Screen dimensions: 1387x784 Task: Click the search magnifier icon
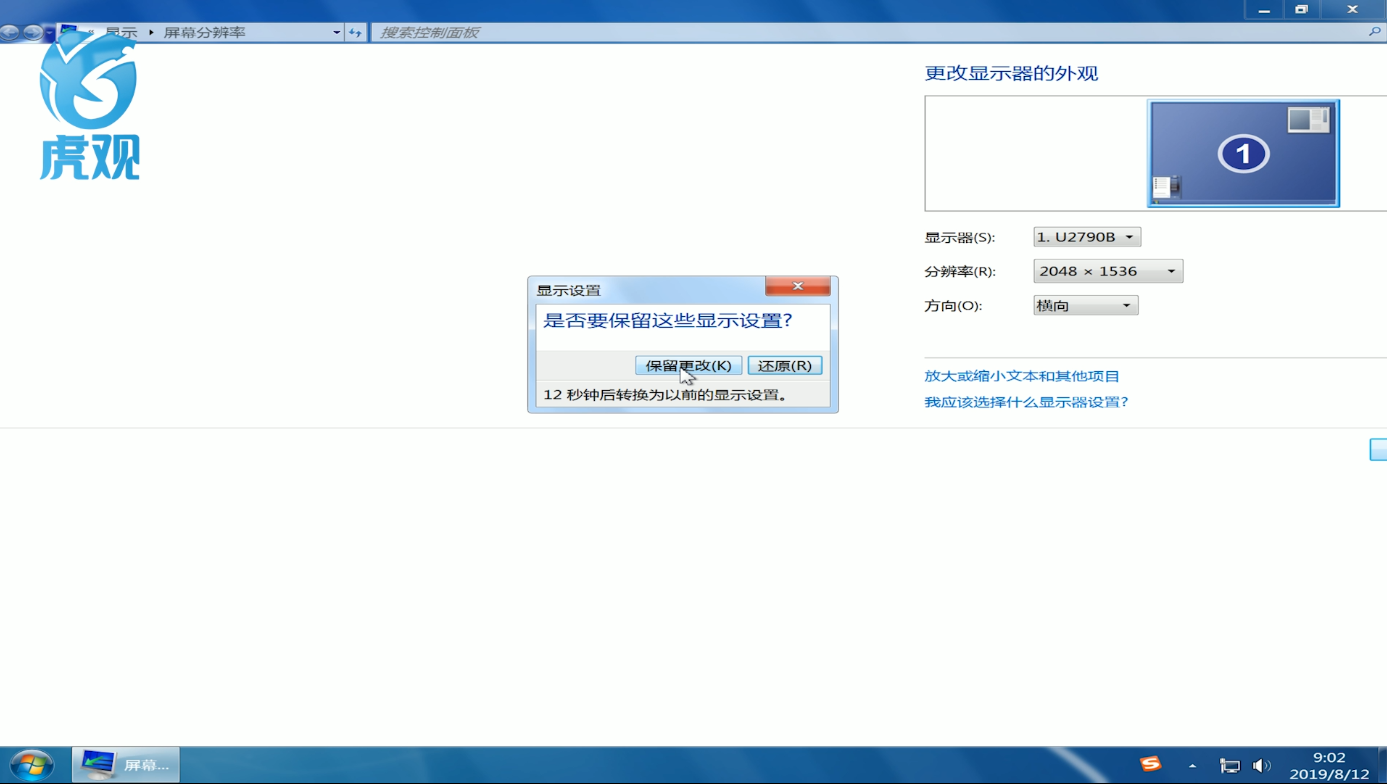pyautogui.click(x=1374, y=32)
